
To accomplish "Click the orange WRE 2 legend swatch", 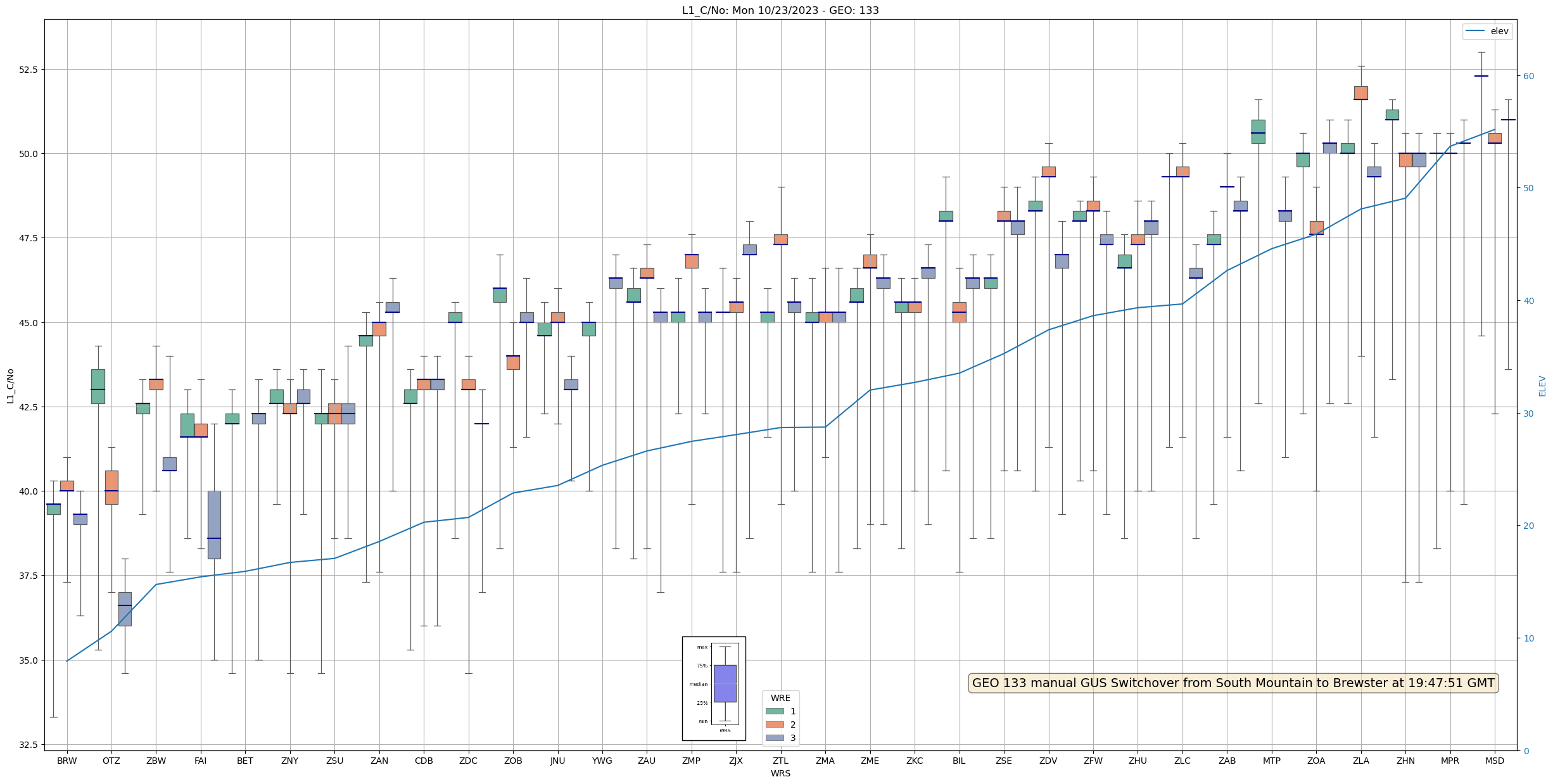I will pyautogui.click(x=774, y=724).
